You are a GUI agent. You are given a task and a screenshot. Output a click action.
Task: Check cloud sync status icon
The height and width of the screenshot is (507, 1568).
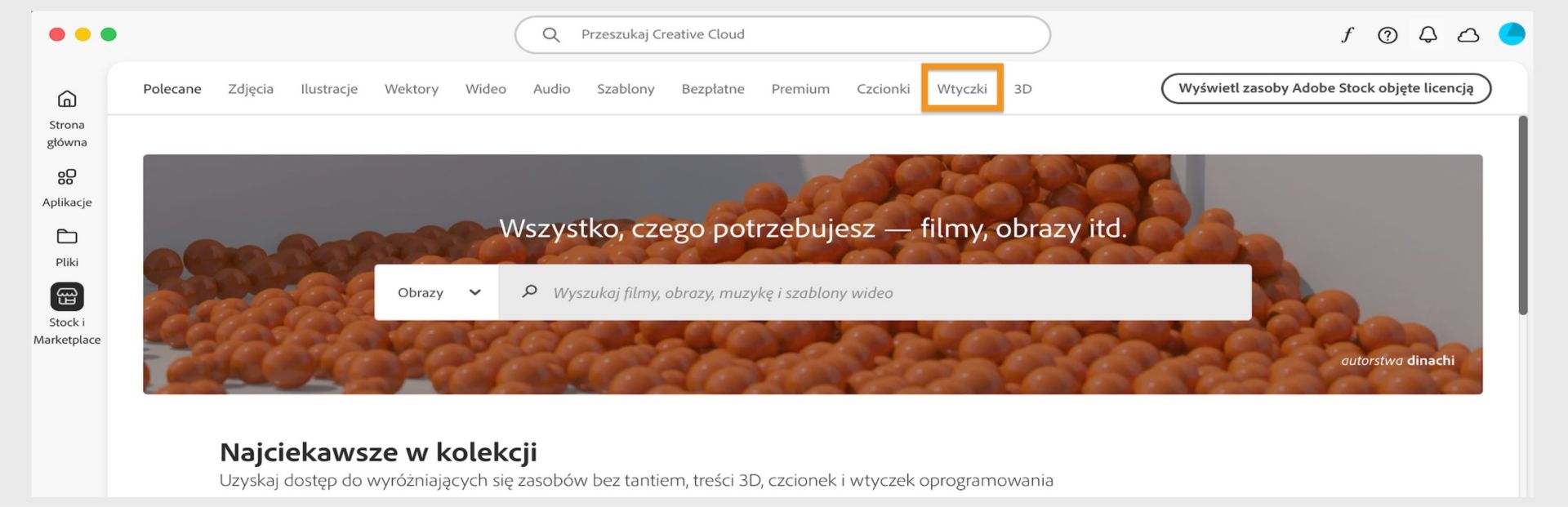[x=1468, y=34]
